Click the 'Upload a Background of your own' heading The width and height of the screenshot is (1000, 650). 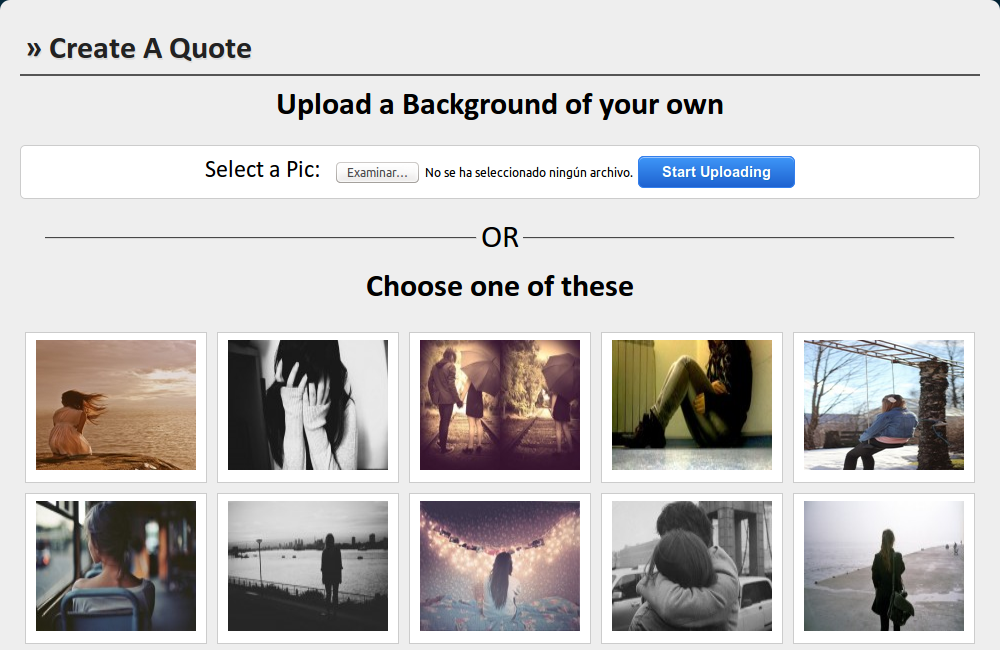pos(500,105)
